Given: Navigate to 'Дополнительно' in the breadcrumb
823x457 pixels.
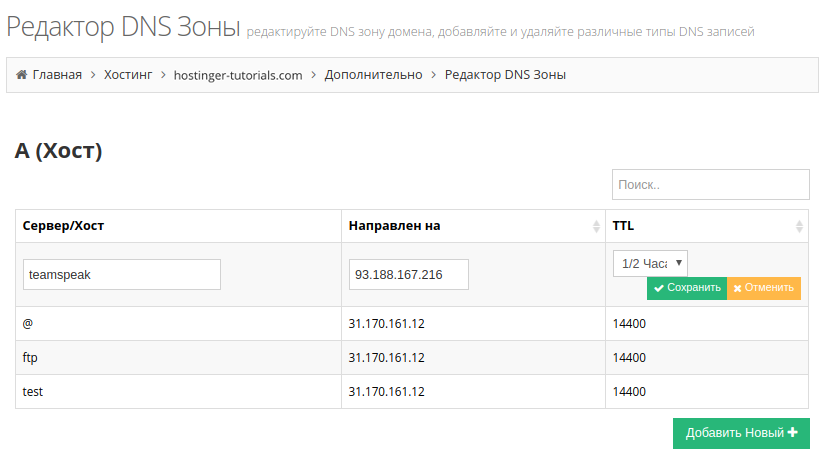Looking at the screenshot, I should coord(373,75).
